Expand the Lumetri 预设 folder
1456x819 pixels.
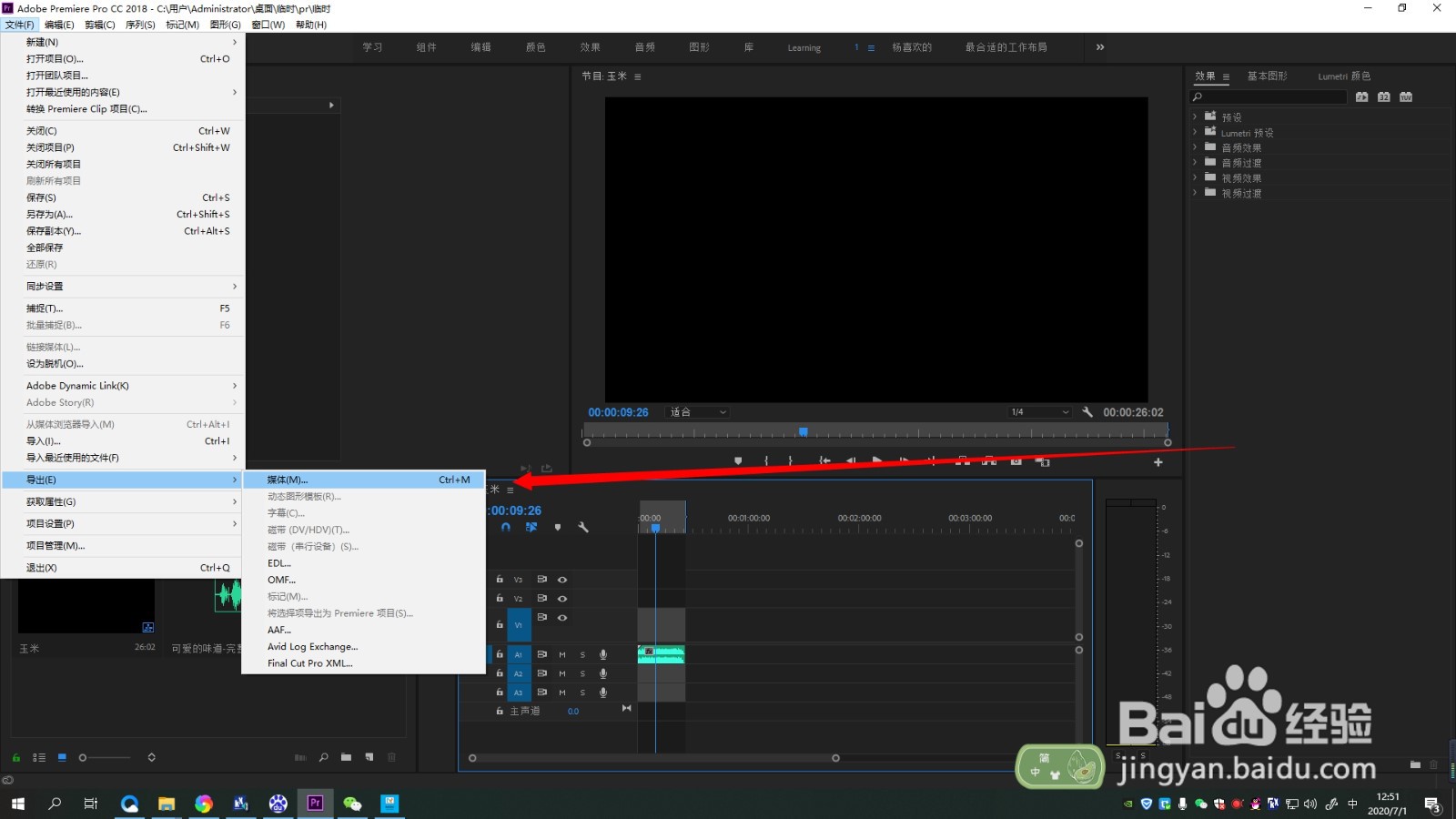tap(1195, 132)
